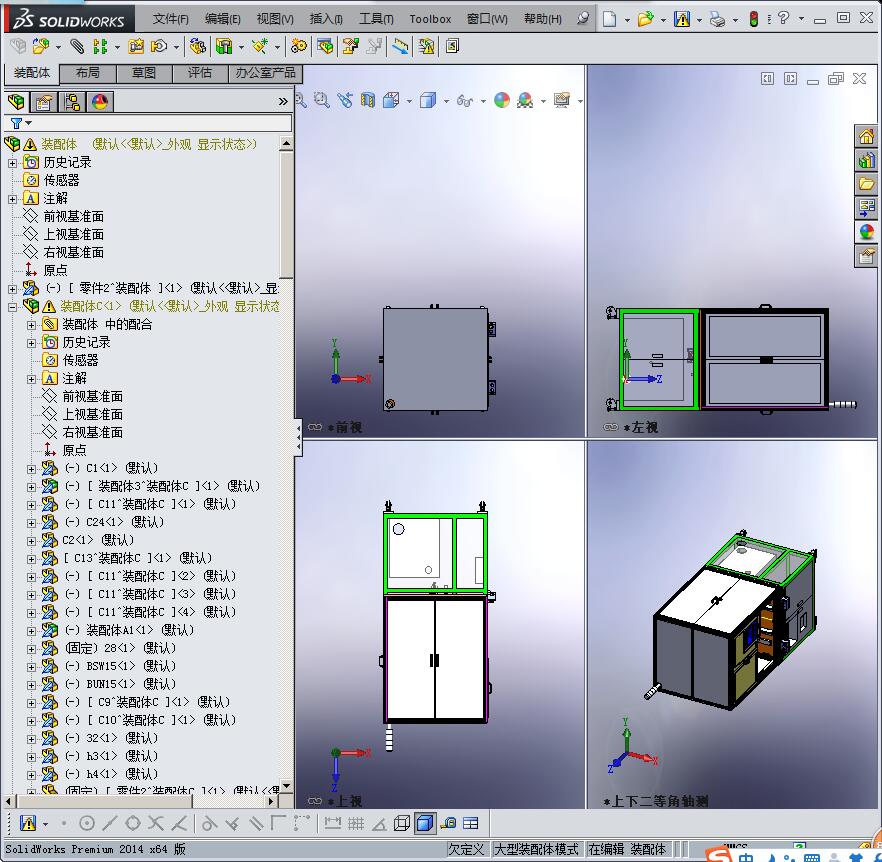
Task: Open the FeatureManager design tree tab
Action: [x=16, y=102]
